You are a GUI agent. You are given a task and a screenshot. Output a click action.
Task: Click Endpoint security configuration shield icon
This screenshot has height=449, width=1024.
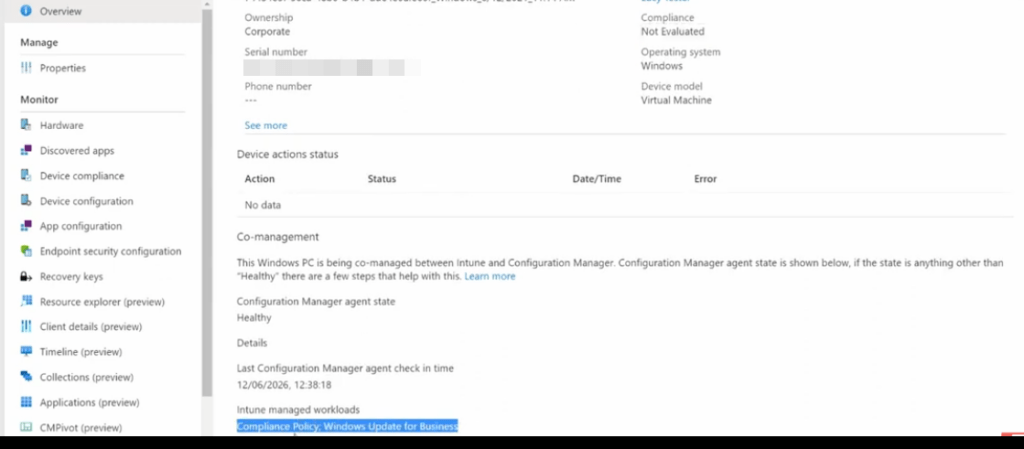(26, 251)
